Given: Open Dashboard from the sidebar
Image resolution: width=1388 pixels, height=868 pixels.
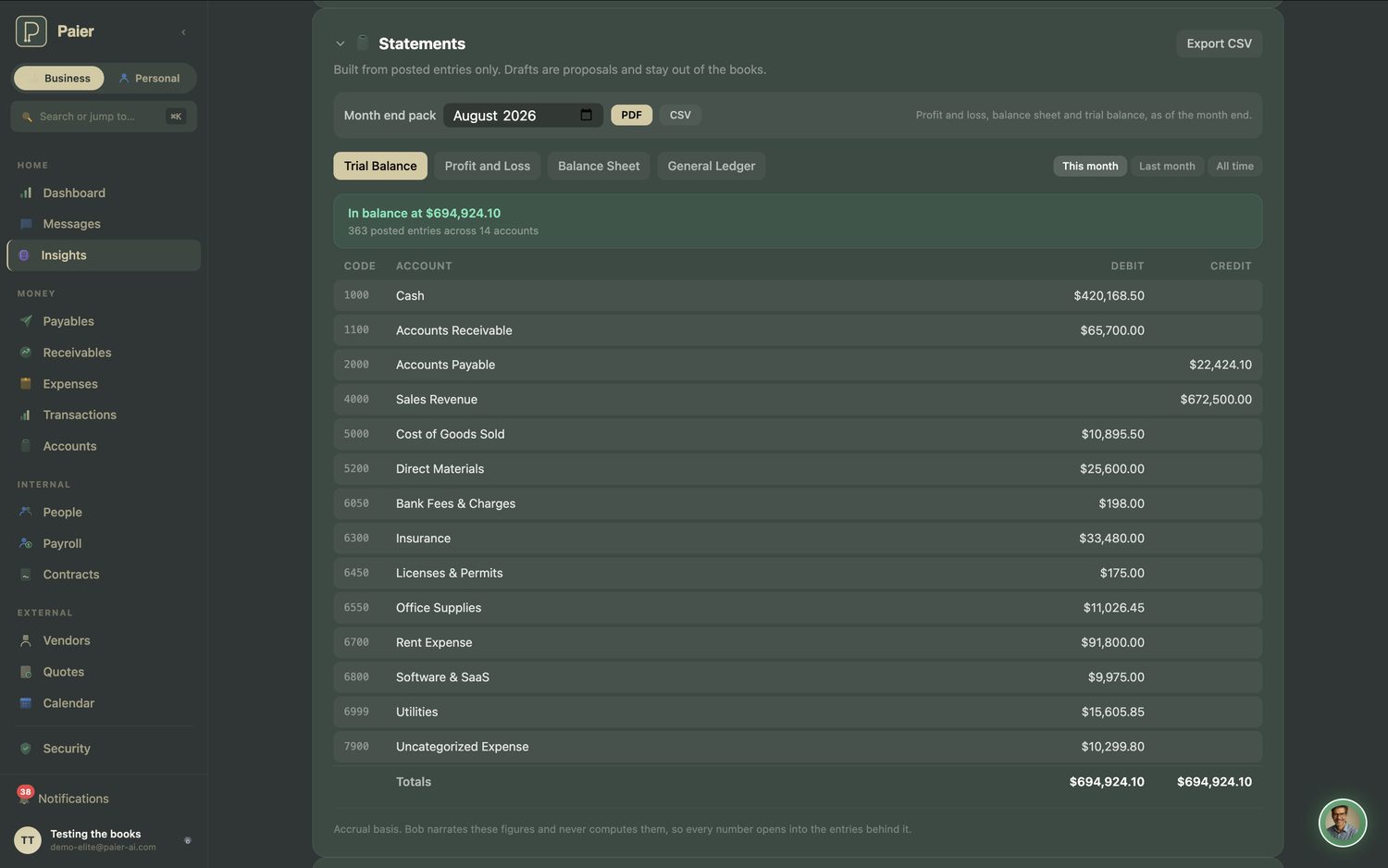Looking at the screenshot, I should [104, 192].
